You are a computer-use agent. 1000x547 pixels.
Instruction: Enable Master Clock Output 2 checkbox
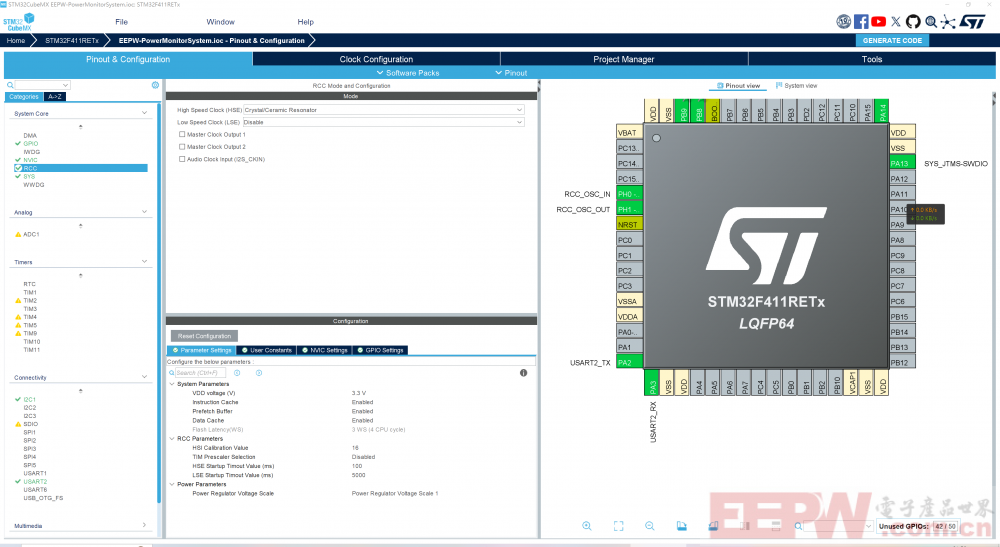point(182,147)
